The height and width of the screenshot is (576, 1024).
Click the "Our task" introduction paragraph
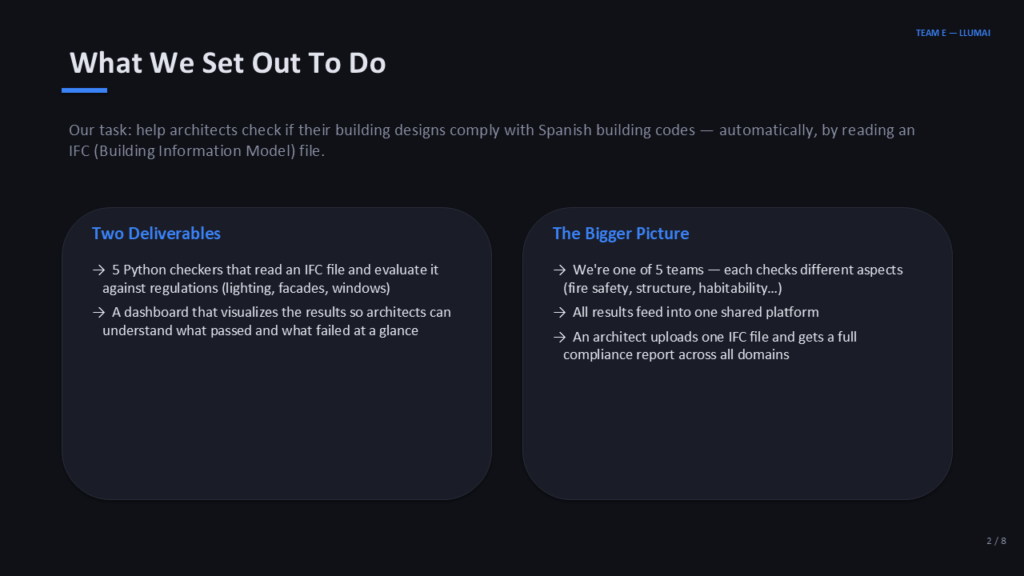(x=491, y=141)
